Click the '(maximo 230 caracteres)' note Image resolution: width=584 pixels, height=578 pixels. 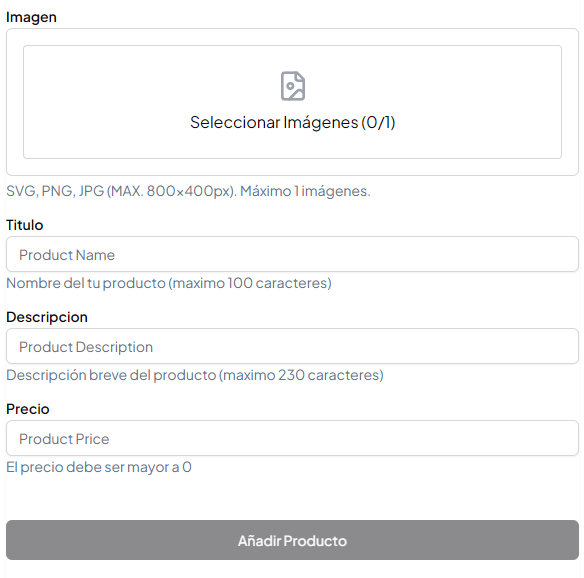(x=301, y=375)
